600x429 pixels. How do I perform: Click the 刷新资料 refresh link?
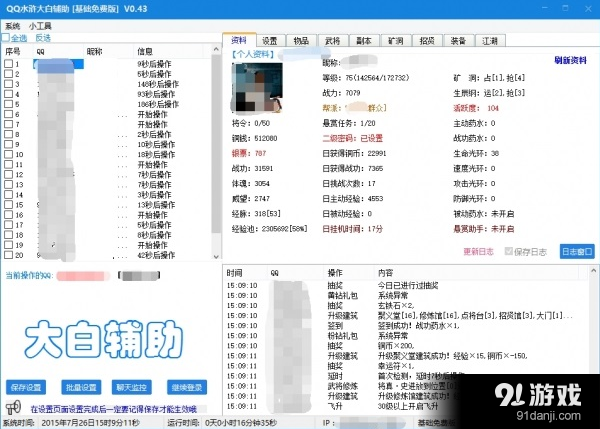click(x=570, y=60)
